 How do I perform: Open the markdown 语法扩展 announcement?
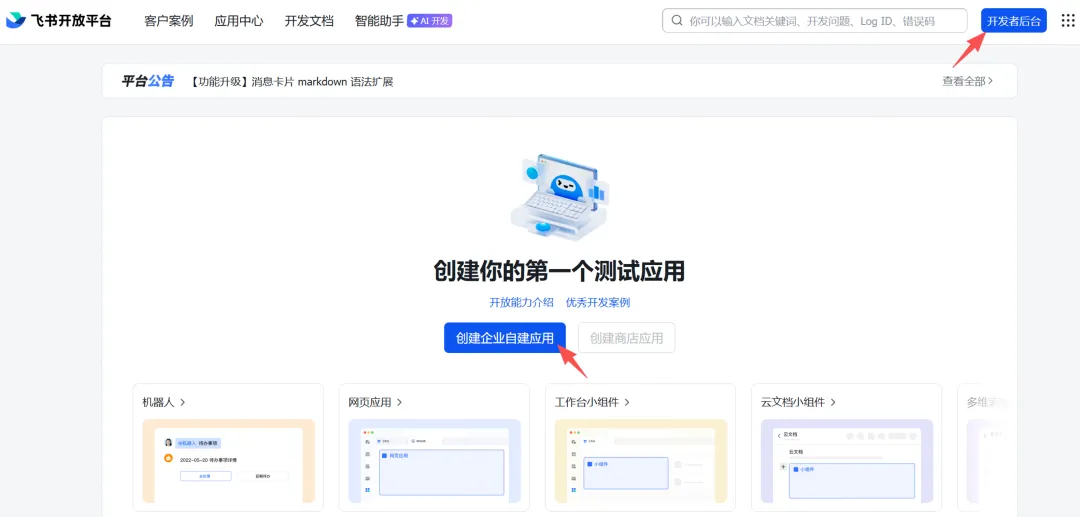coord(291,81)
